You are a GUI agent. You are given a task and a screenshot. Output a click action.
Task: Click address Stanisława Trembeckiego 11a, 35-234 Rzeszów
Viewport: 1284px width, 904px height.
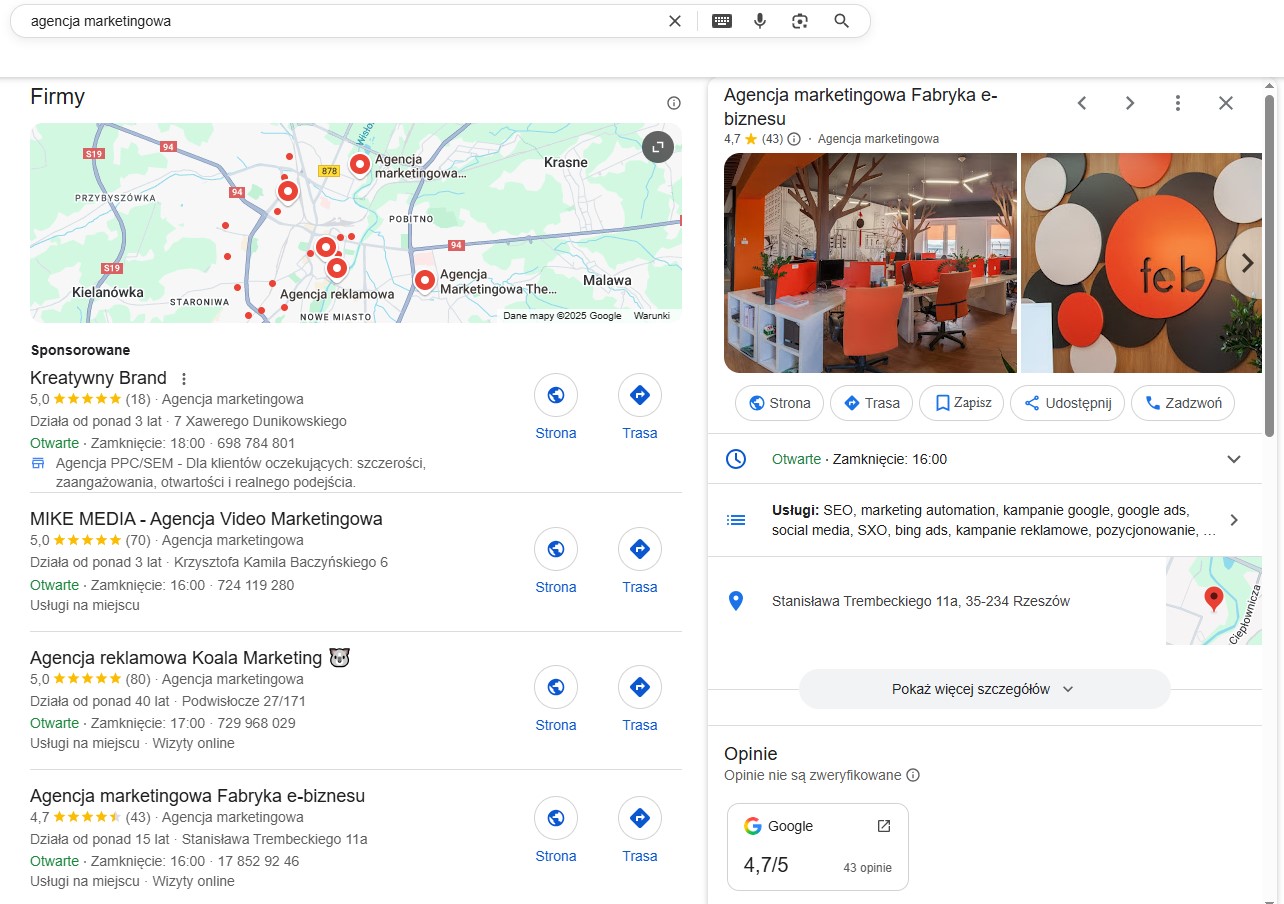click(x=921, y=601)
